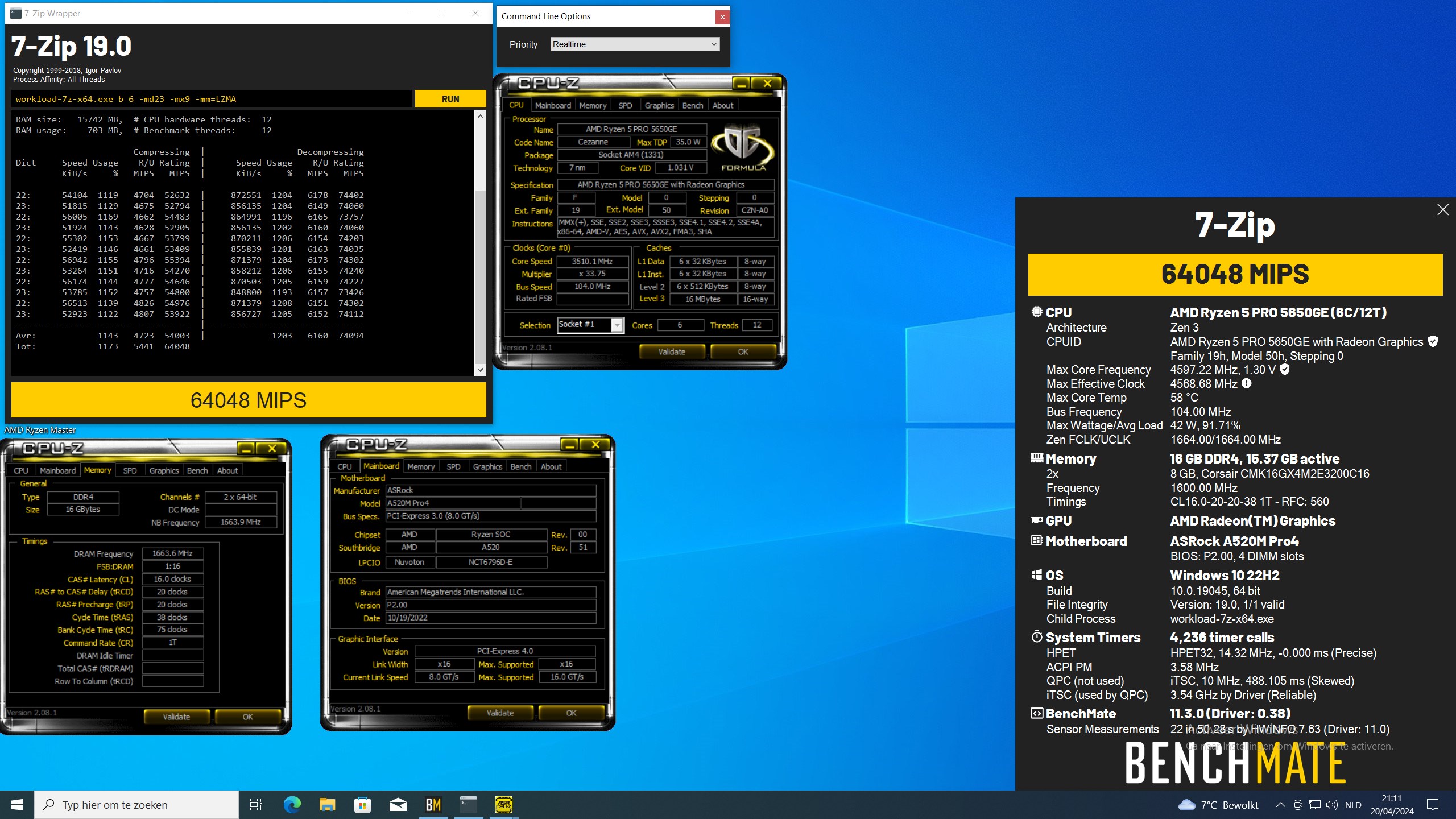Show hidden system tray icons
Viewport: 1456px width, 819px height.
[1280, 805]
